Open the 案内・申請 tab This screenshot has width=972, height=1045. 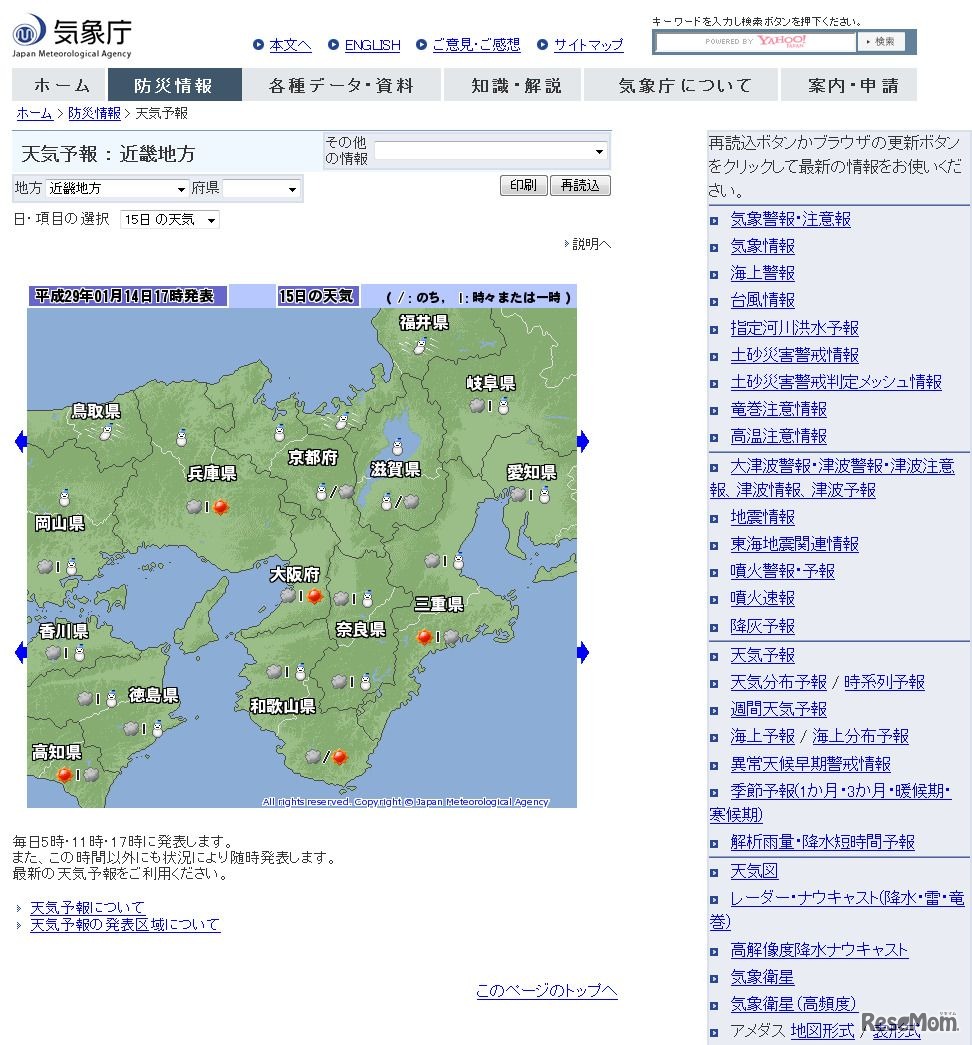coord(849,85)
